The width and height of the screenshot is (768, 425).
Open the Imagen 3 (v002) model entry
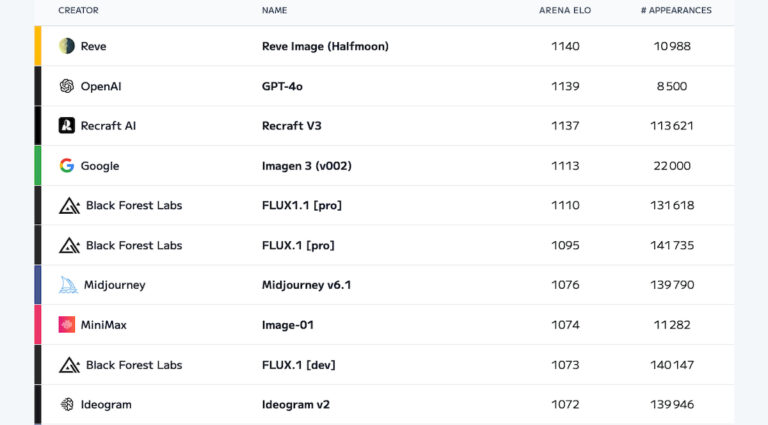307,166
